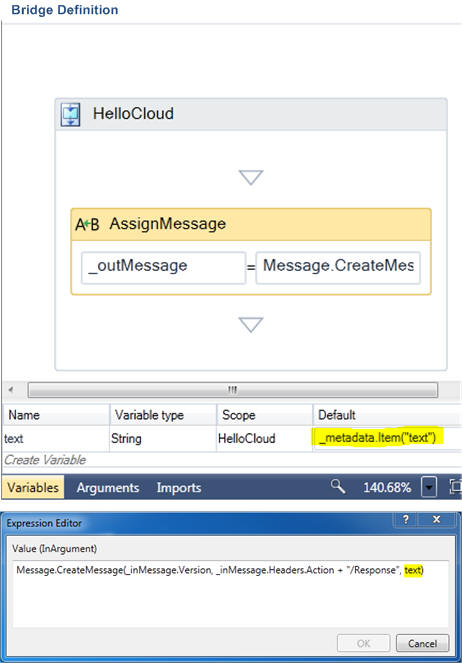Screen dimensions: 462x663
Task: Switch to the Variables tab
Action: [x=33, y=488]
